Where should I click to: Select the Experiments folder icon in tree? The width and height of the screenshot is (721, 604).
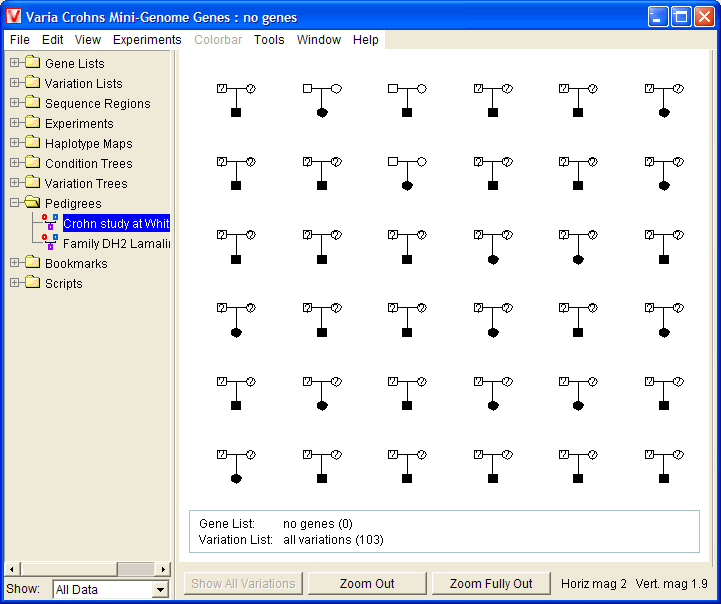point(32,123)
